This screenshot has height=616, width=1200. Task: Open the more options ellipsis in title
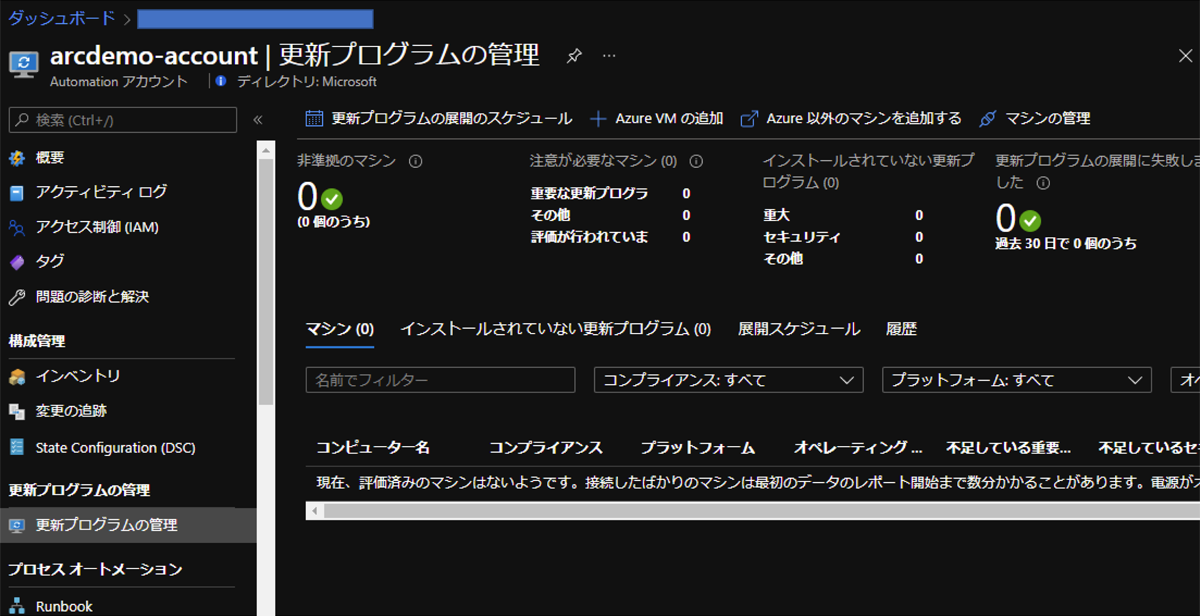[609, 56]
